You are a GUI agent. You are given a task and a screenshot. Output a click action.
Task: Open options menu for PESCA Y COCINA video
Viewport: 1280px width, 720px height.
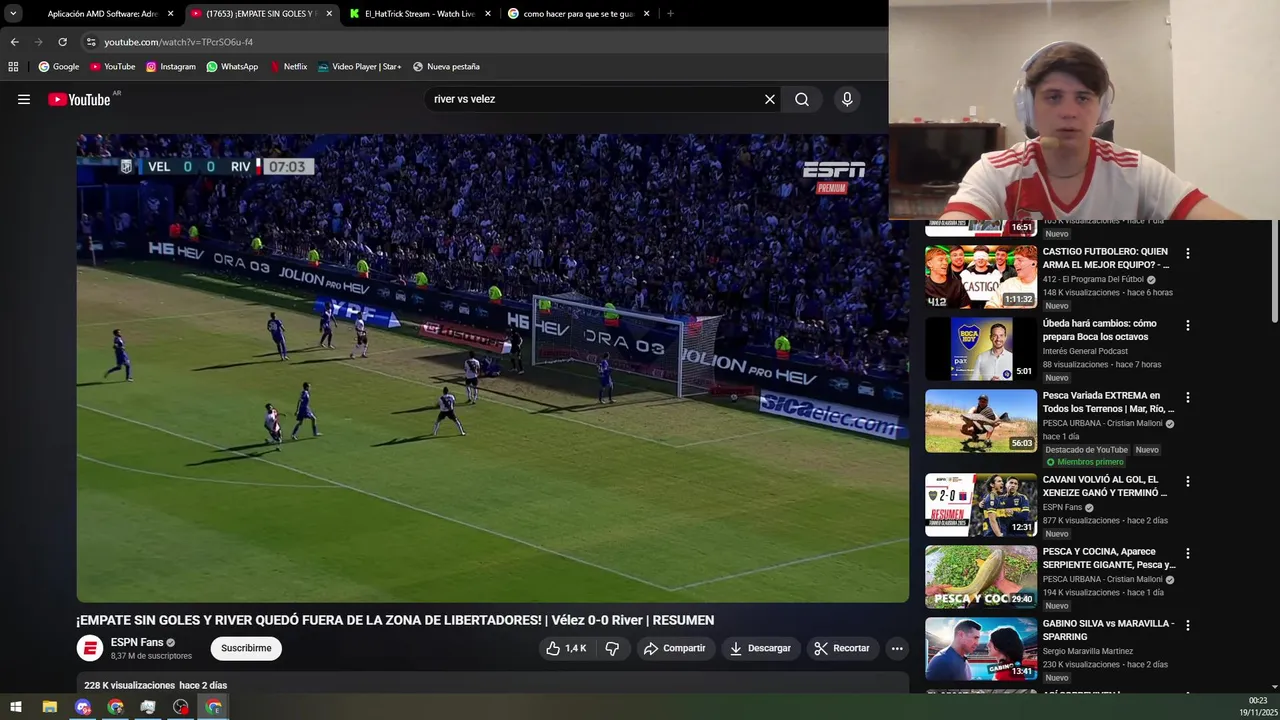pos(1188,554)
